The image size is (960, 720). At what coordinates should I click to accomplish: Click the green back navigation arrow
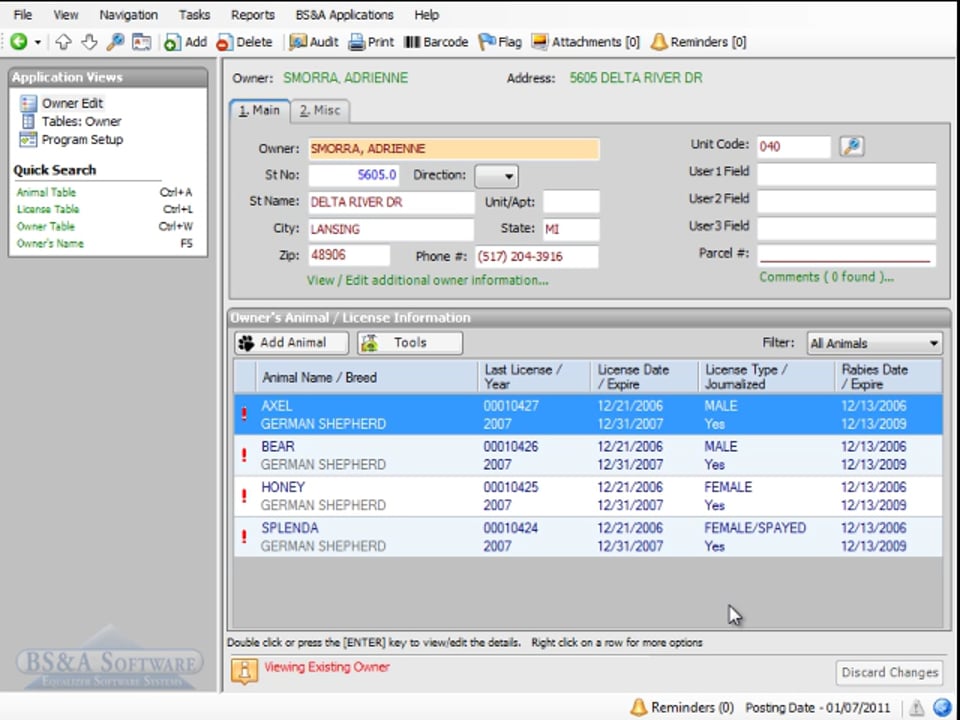pyautogui.click(x=19, y=42)
